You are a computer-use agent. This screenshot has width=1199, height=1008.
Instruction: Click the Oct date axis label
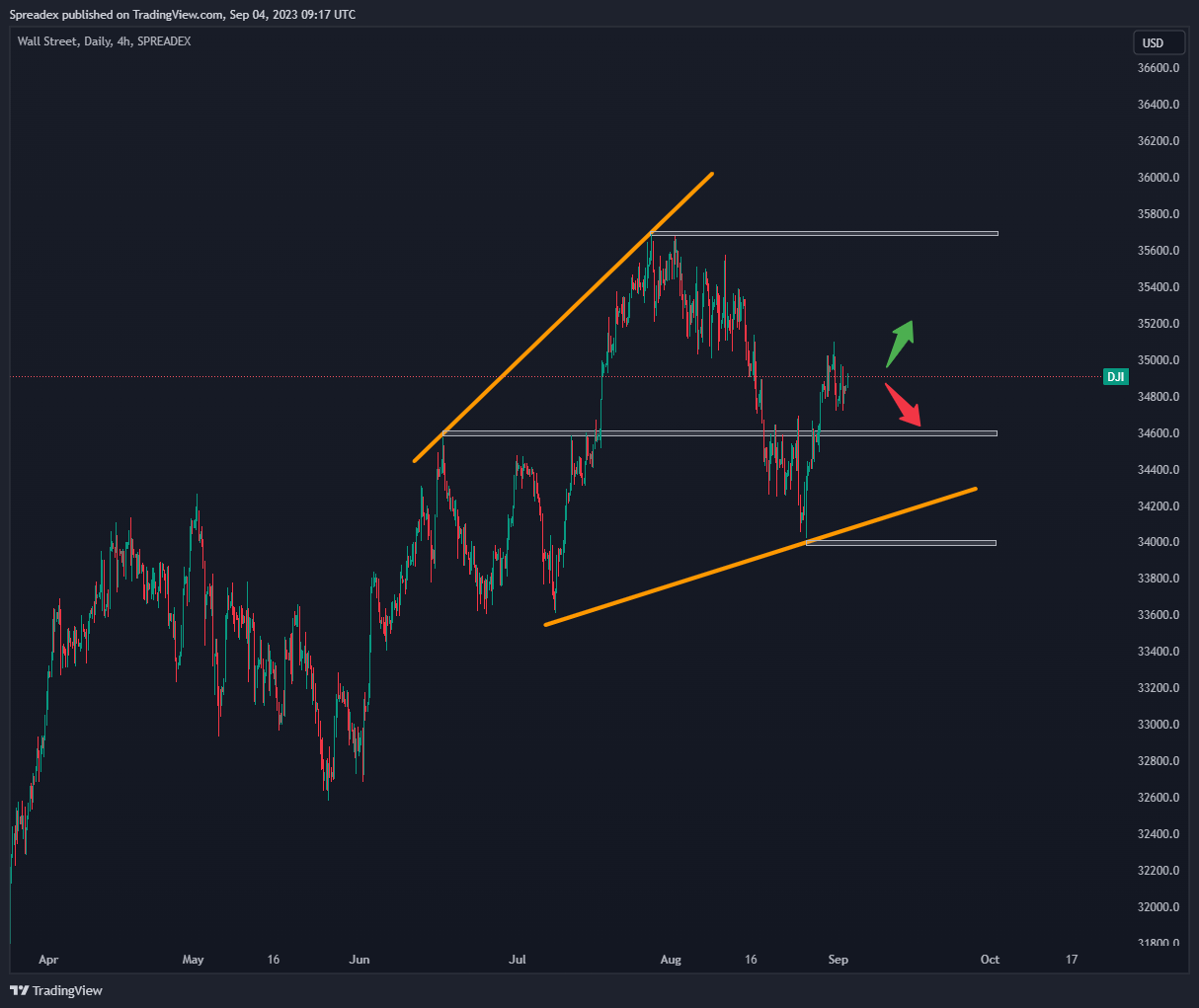pyautogui.click(x=990, y=960)
